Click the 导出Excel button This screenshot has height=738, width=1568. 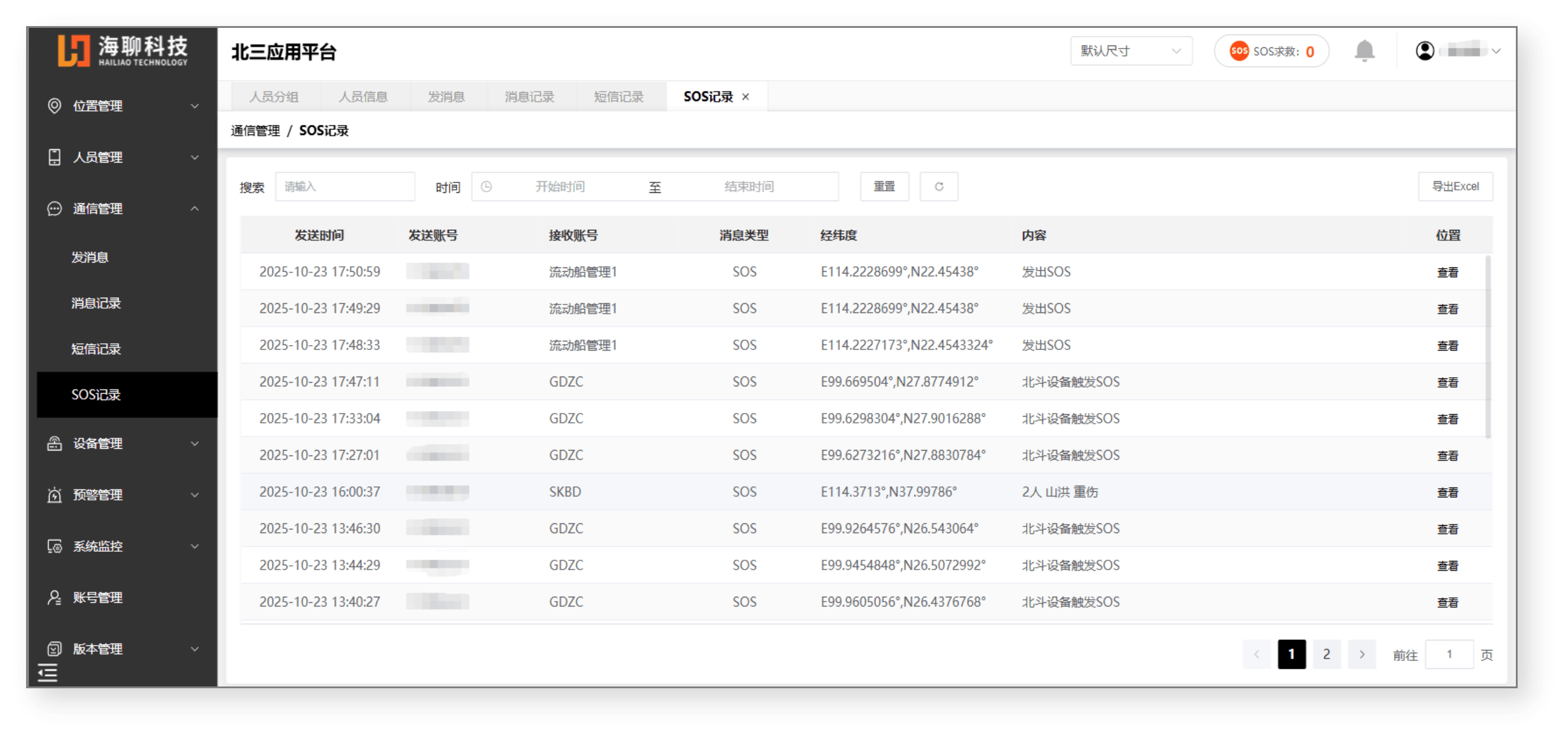[x=1455, y=187]
